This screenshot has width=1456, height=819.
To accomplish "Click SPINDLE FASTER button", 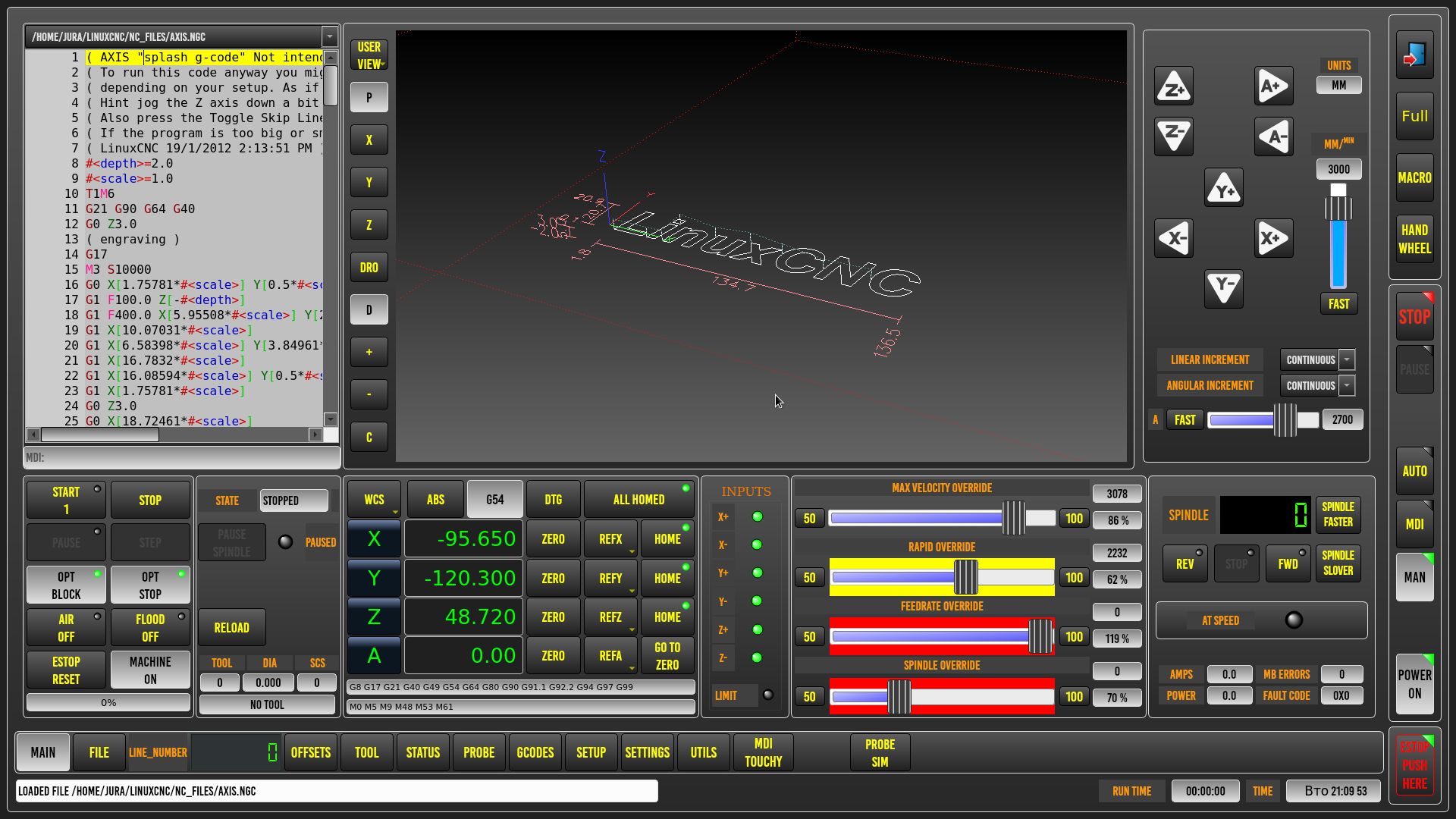I will [x=1338, y=514].
